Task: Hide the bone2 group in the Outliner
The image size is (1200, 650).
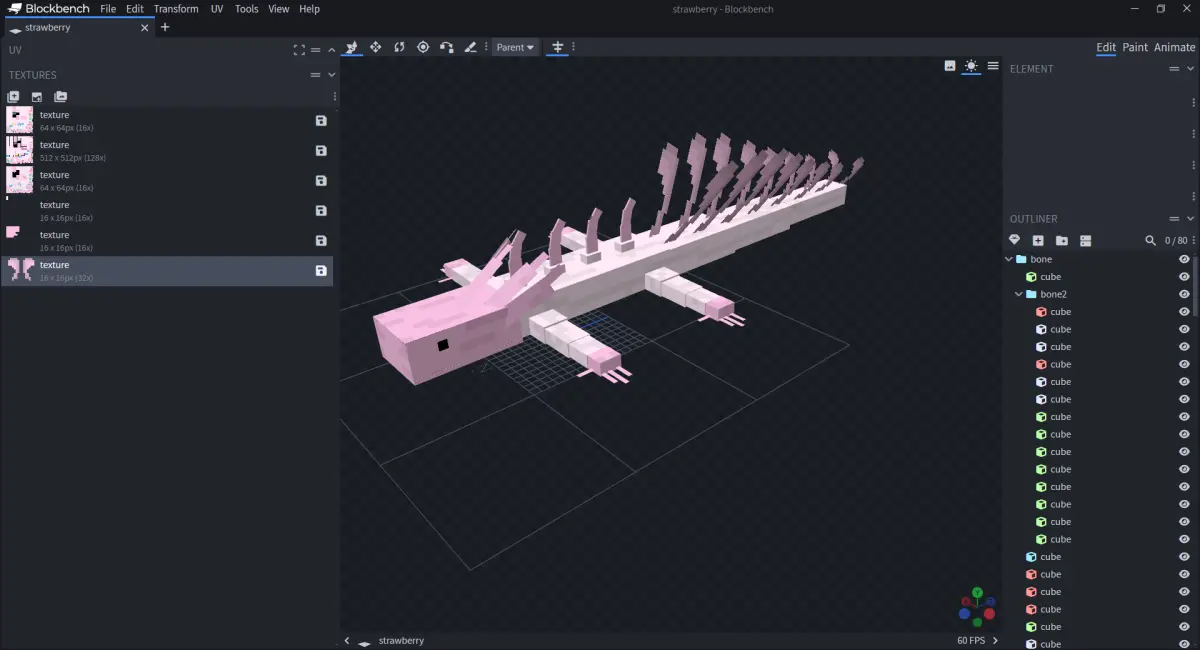Action: 1184,294
